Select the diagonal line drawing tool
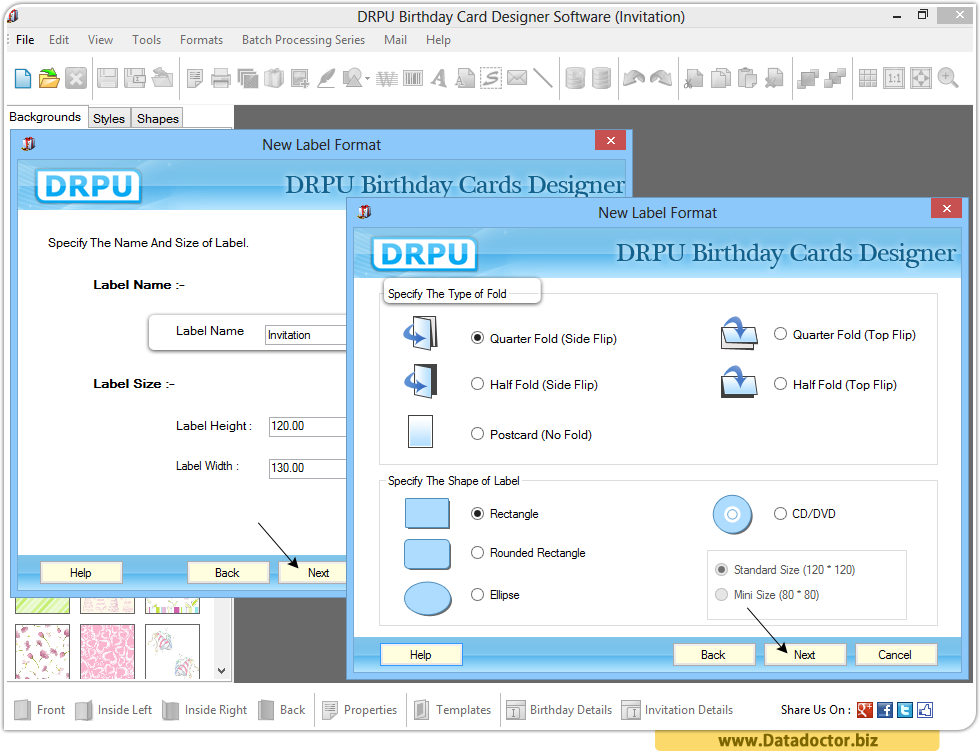The image size is (980, 751). pos(542,79)
